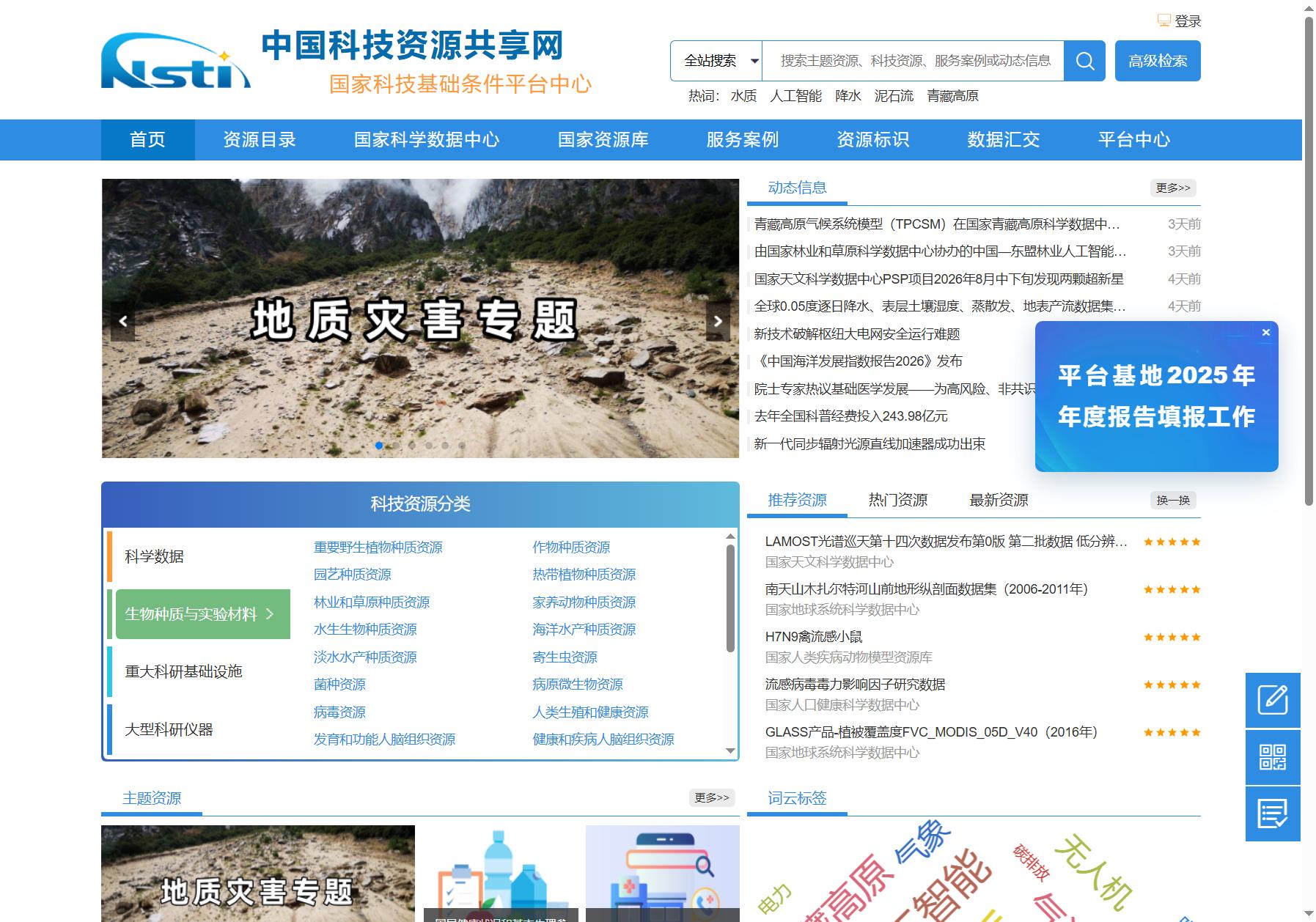Select the first carousel indicator dot
This screenshot has width=1316, height=922.
point(379,446)
